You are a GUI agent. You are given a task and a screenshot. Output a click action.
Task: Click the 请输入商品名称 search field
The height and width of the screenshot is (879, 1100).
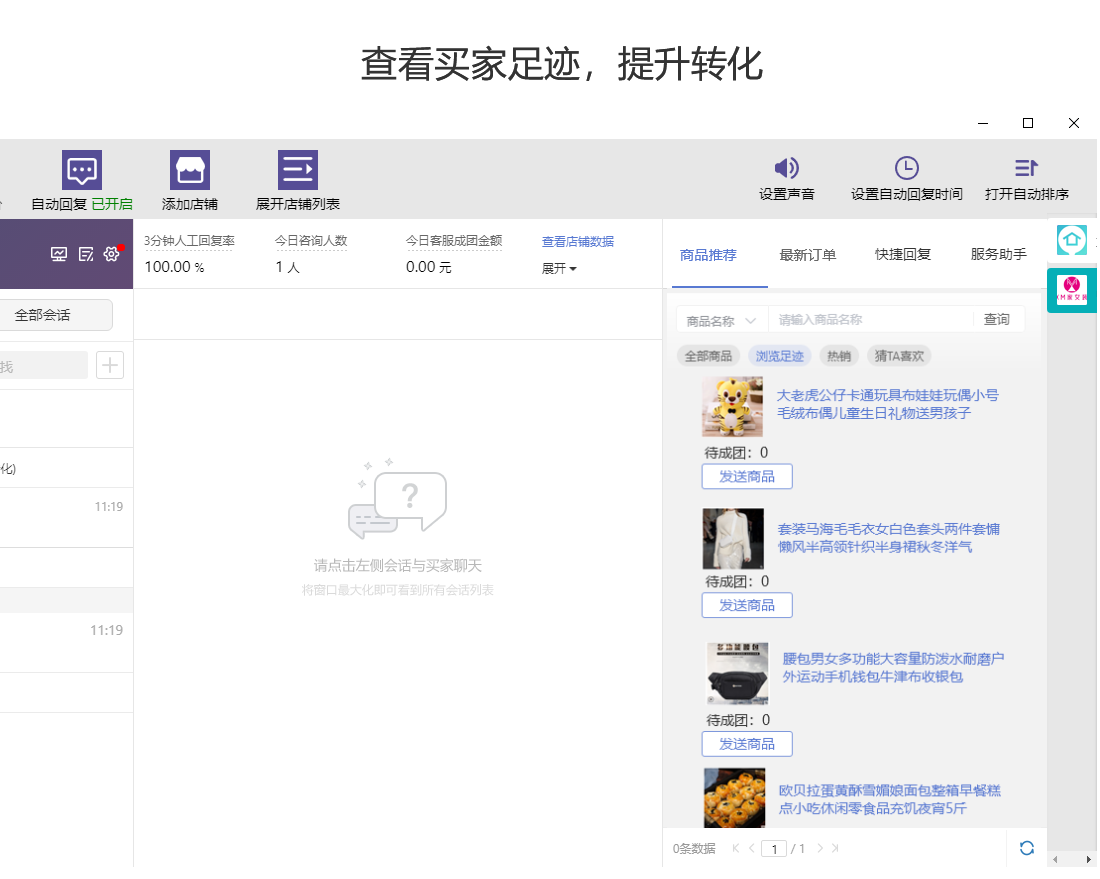870,320
